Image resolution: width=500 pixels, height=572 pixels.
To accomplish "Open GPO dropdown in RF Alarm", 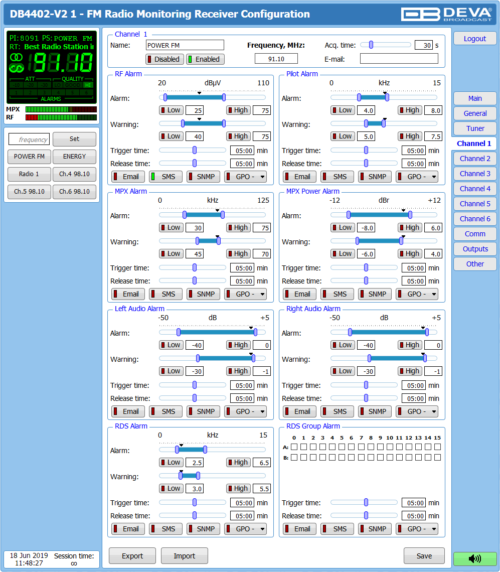I will click(x=245, y=177).
